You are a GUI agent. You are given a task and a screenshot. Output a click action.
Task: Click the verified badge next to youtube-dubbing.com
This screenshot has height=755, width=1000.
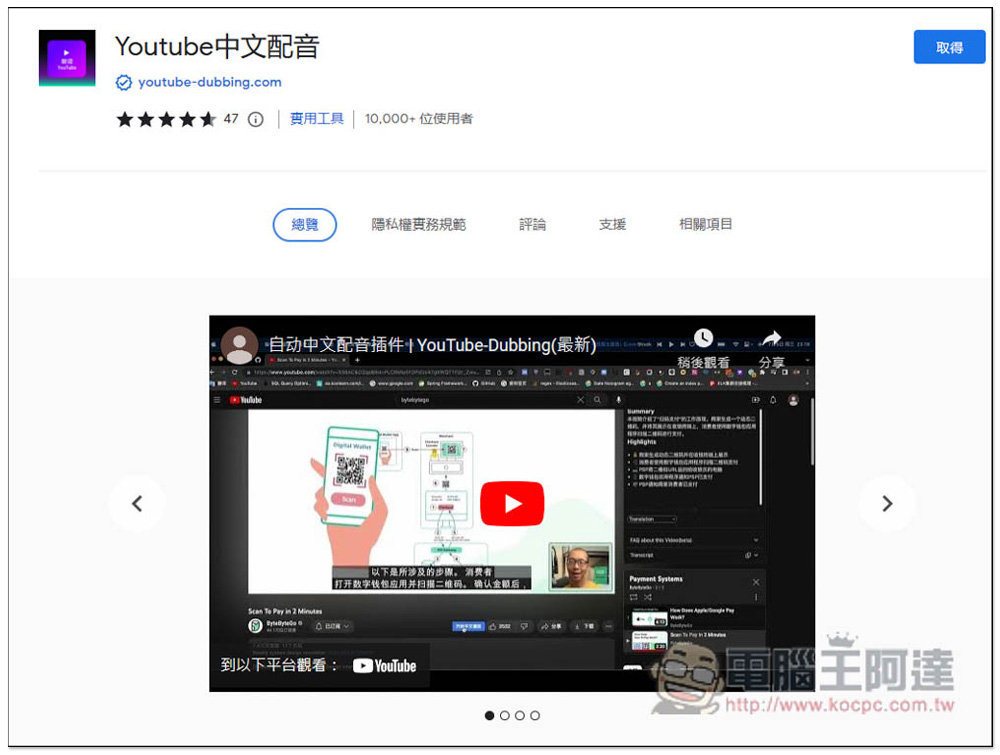tap(124, 83)
